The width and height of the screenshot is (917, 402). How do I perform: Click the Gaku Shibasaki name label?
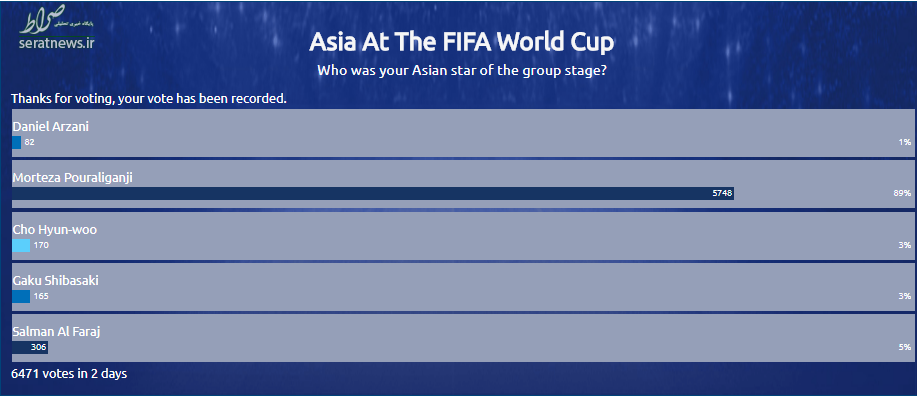pos(56,281)
